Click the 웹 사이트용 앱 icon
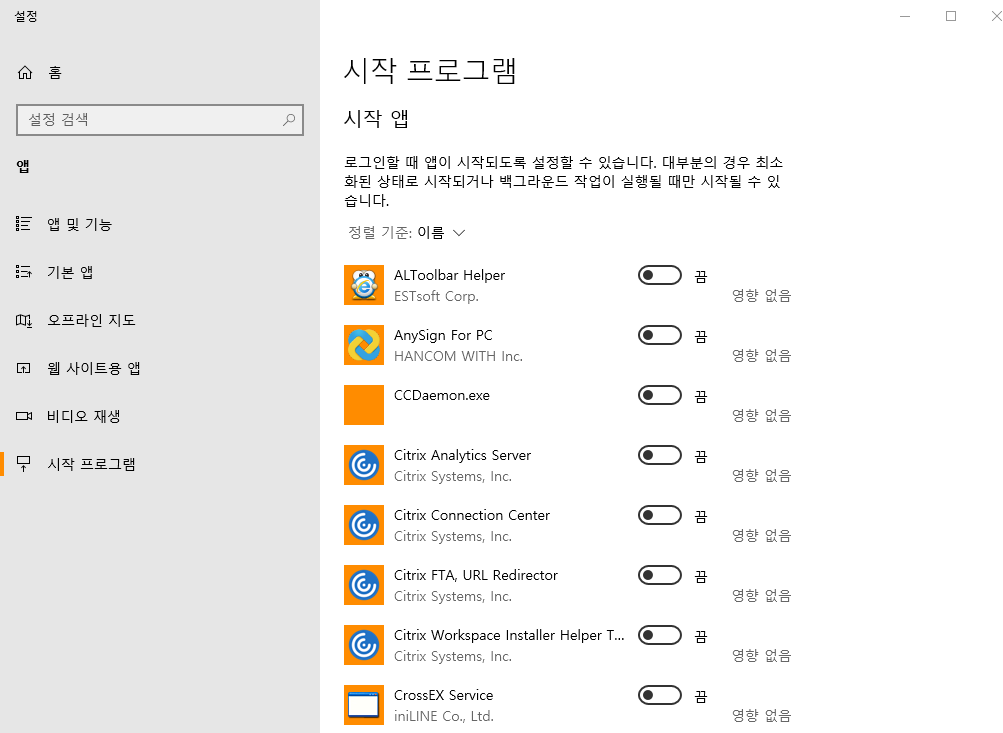 click(x=24, y=368)
